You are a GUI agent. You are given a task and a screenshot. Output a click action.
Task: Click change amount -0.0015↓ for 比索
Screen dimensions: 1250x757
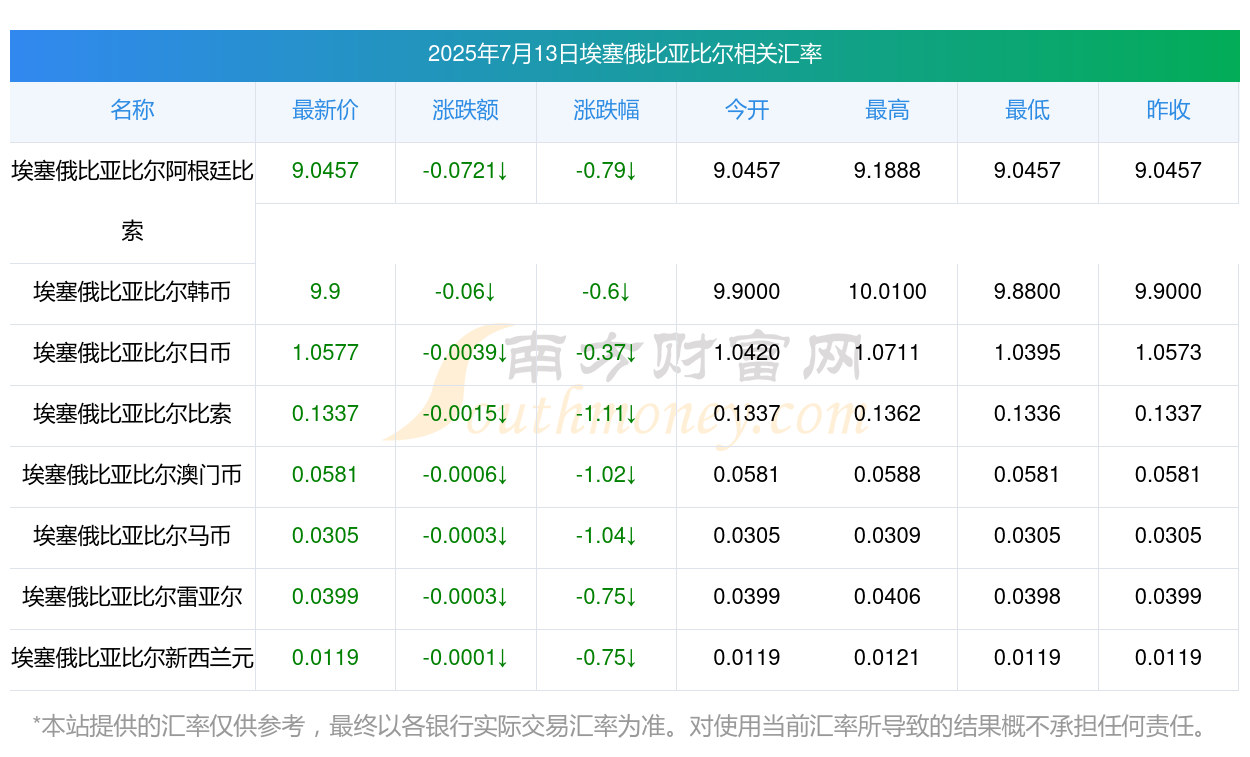[466, 414]
